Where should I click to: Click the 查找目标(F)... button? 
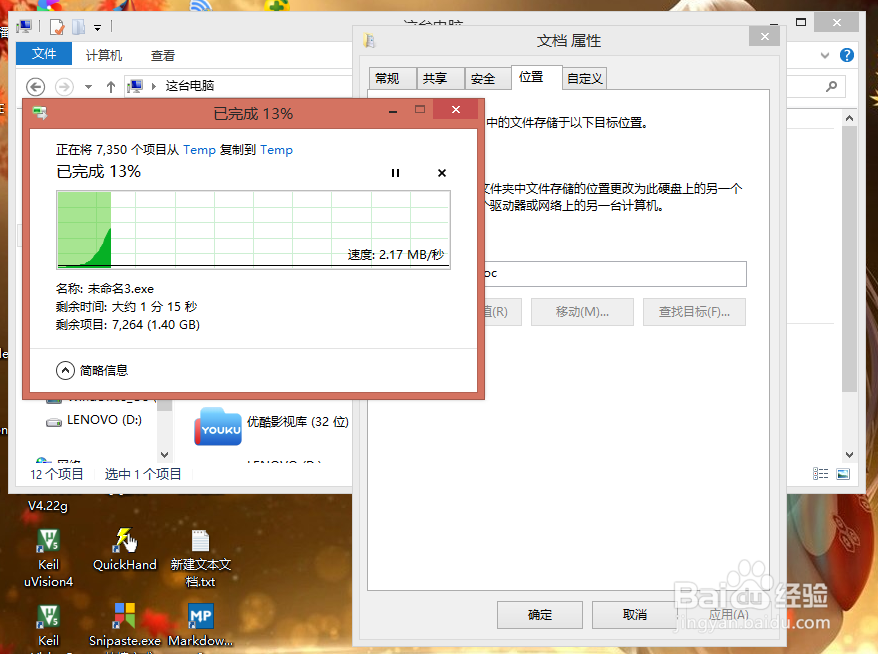pyautogui.click(x=694, y=312)
